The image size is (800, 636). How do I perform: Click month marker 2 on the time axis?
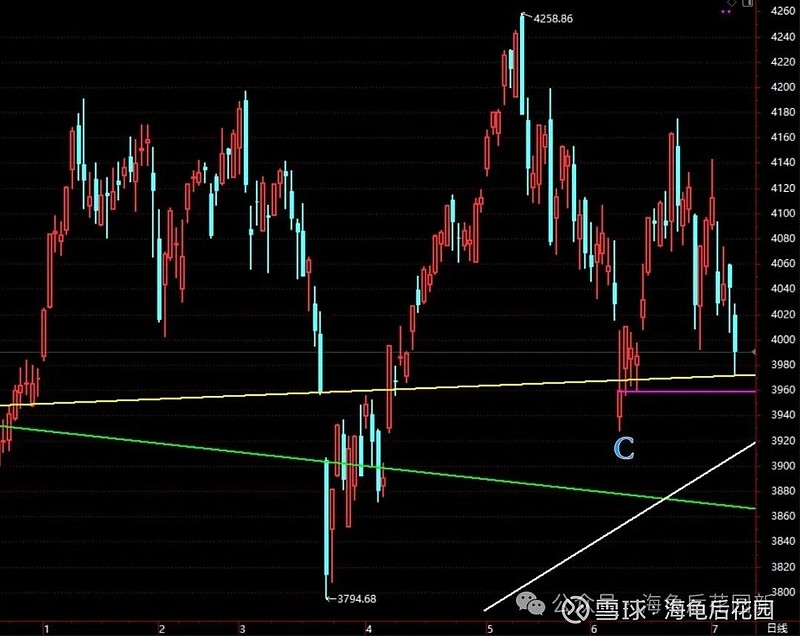pyautogui.click(x=162, y=629)
